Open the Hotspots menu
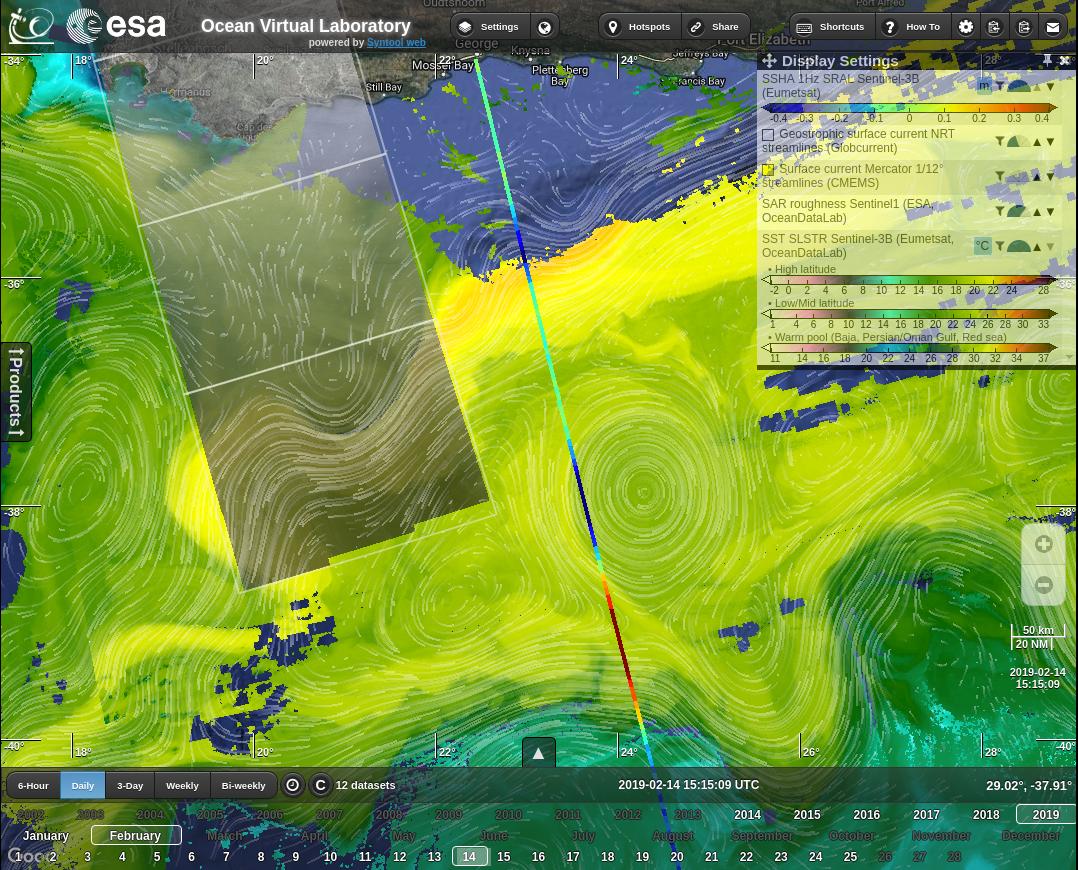Image resolution: width=1078 pixels, height=870 pixels. click(x=640, y=27)
